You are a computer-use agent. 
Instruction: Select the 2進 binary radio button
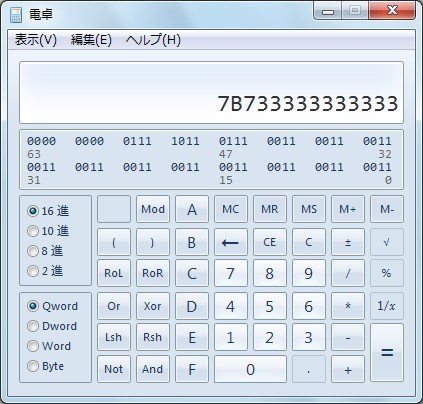point(45,271)
